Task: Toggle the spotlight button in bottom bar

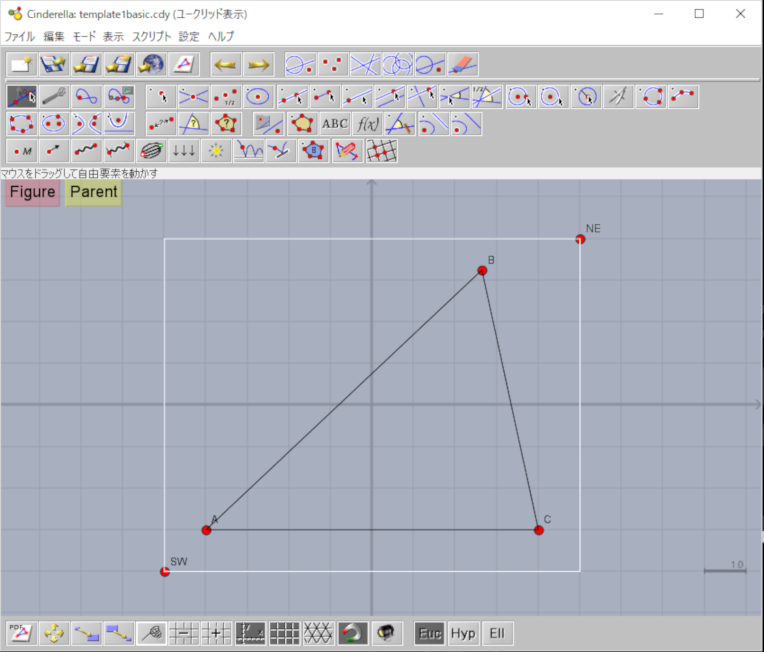Action: [x=386, y=633]
